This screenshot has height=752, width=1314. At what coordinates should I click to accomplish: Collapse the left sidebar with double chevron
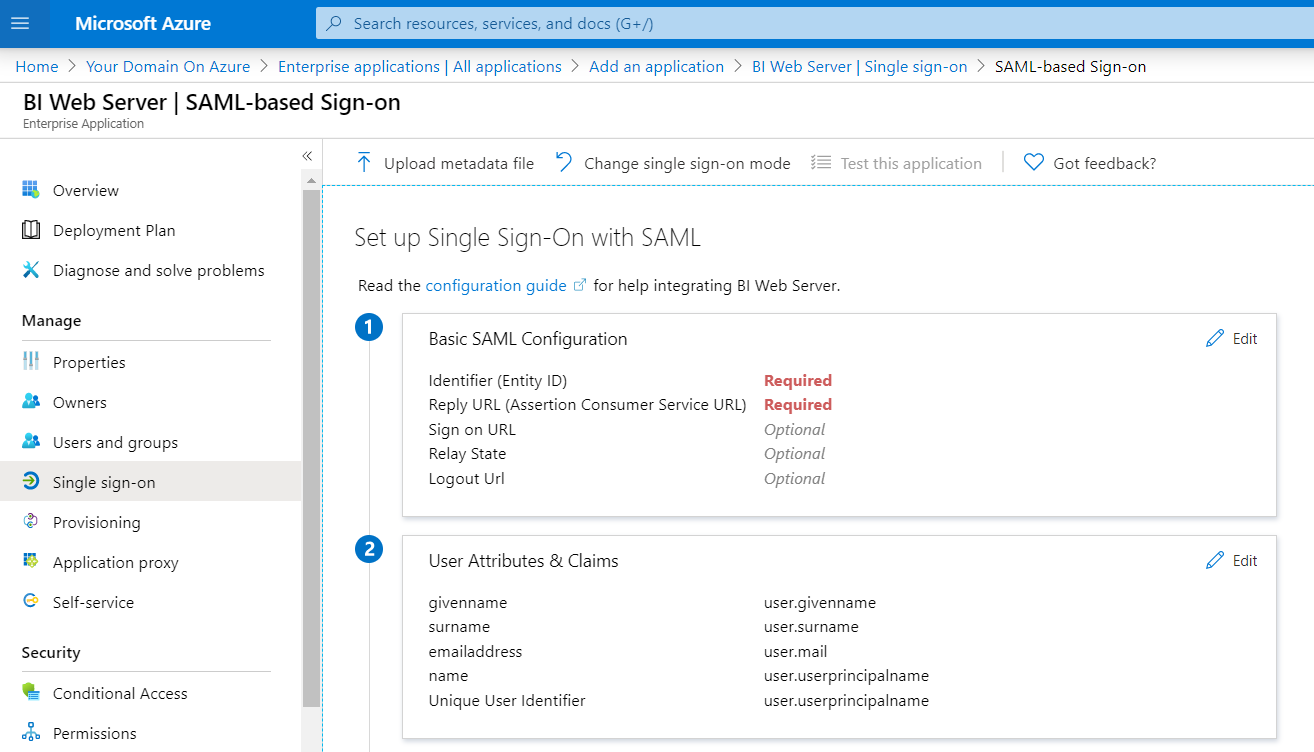(307, 156)
